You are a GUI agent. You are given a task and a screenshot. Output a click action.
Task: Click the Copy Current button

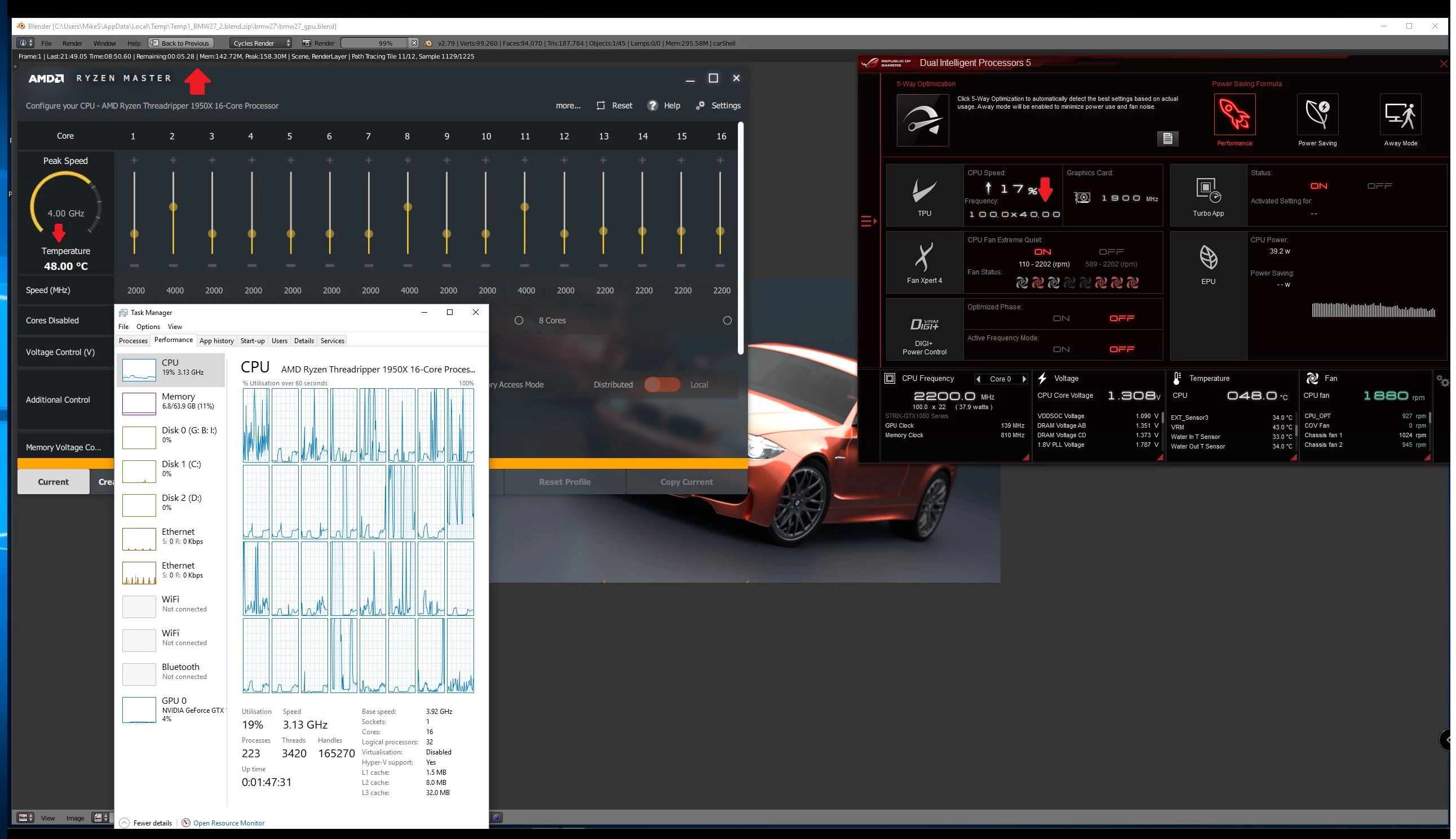(686, 482)
